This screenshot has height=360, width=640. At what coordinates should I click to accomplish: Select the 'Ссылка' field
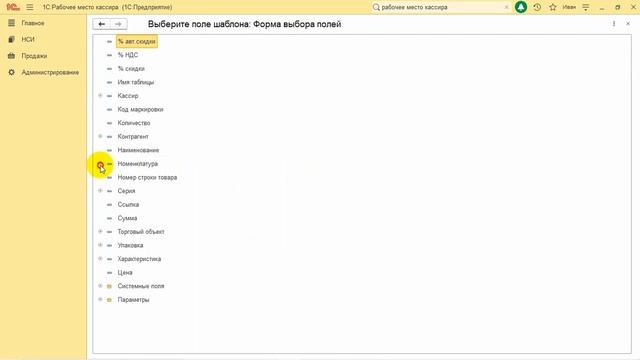point(128,204)
